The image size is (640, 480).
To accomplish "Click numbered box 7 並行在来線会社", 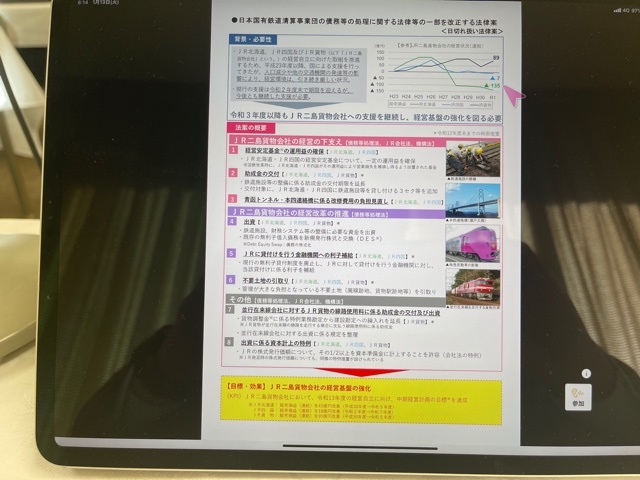I will coord(231,310).
